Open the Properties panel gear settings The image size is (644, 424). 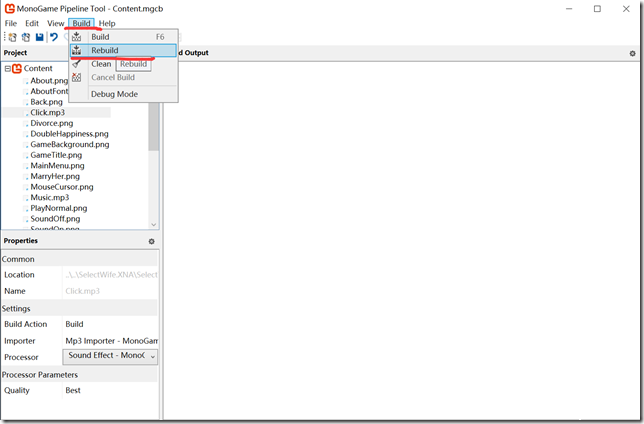152,241
